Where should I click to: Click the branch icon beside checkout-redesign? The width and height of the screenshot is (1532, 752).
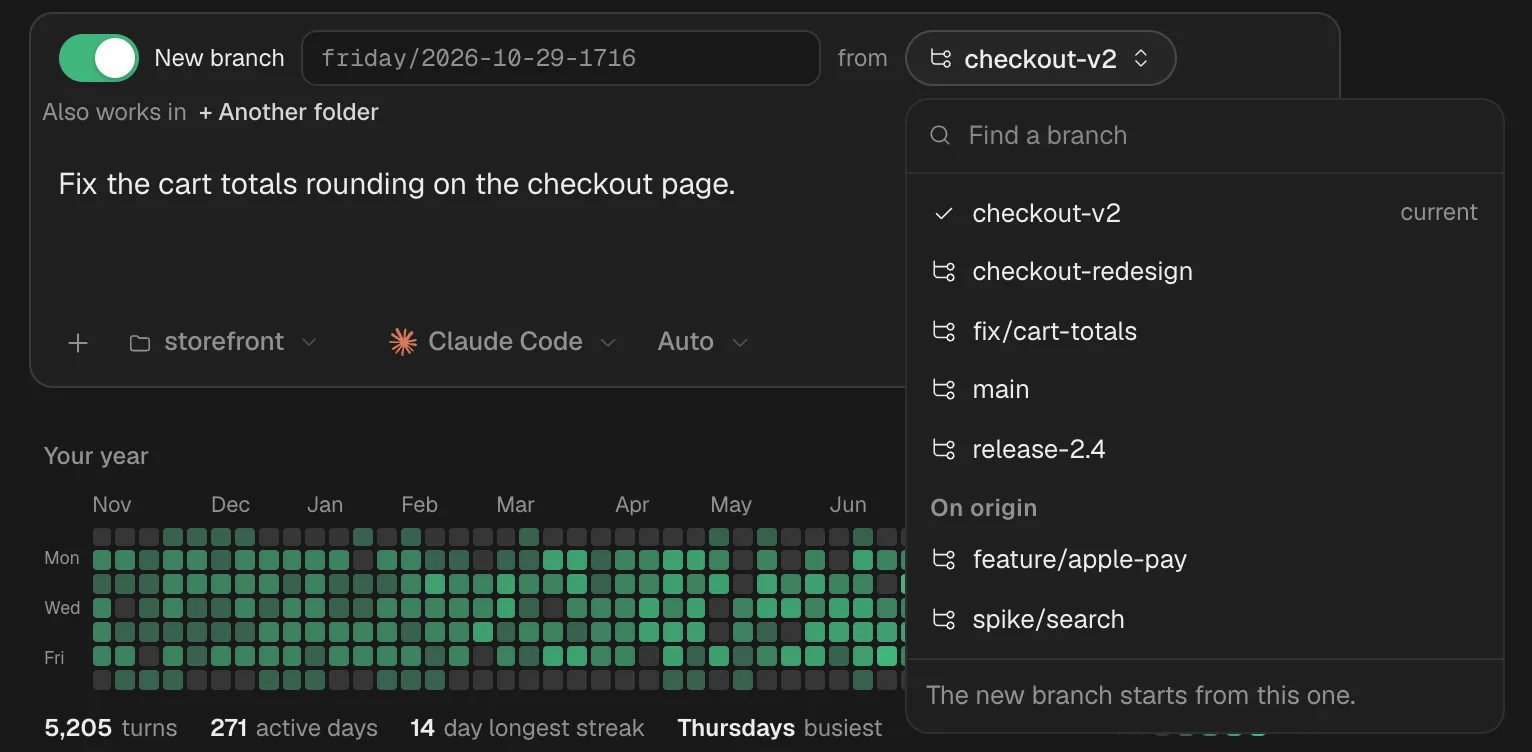tap(943, 271)
